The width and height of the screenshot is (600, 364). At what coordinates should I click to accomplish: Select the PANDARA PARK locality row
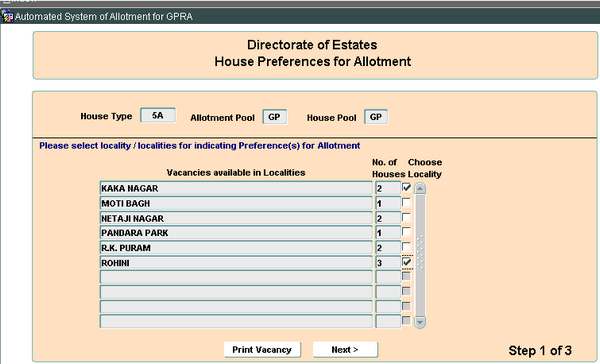click(236, 233)
